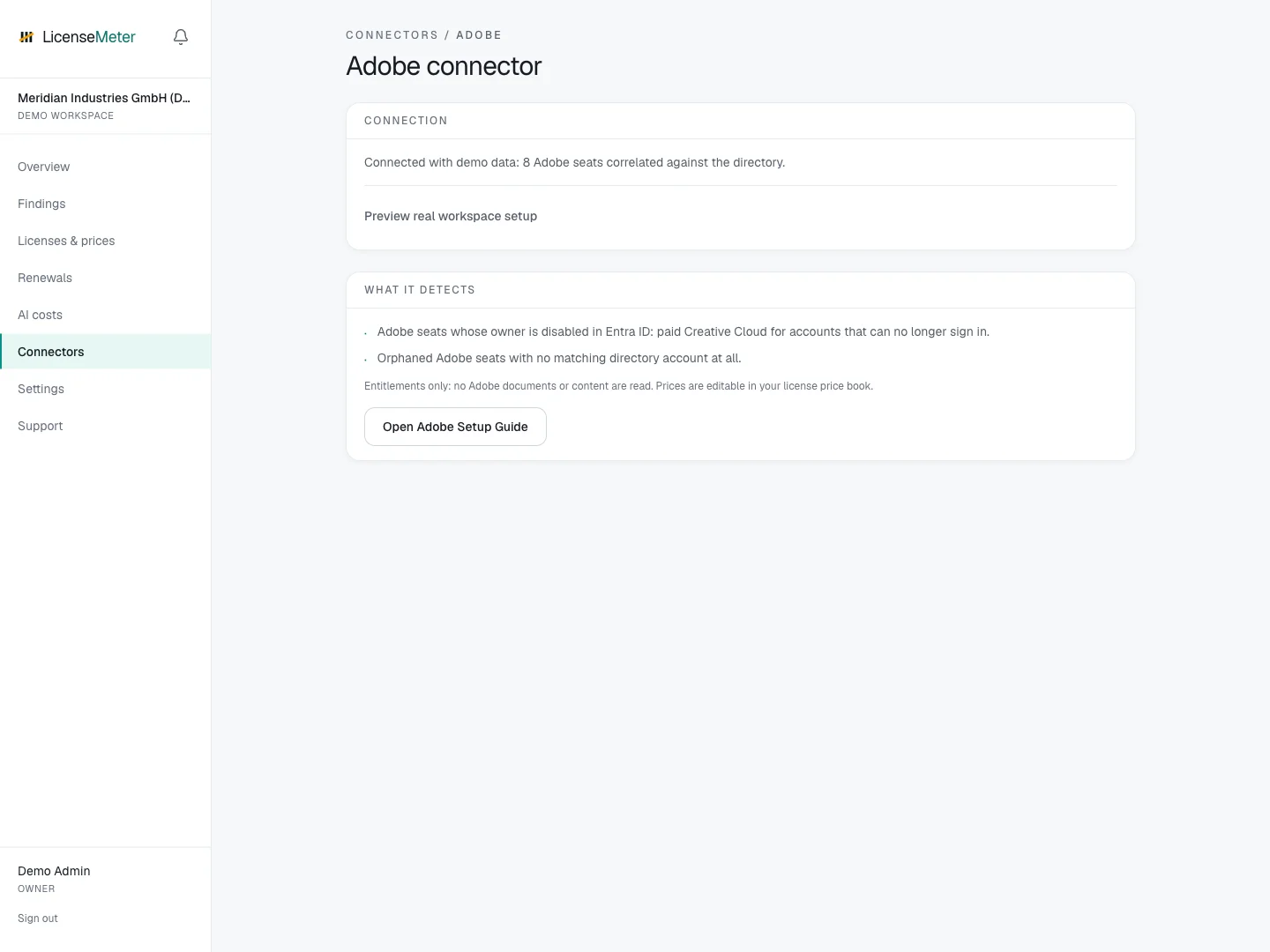Navigate to Licenses & prices
Viewport: 1270px width, 952px height.
coord(105,241)
